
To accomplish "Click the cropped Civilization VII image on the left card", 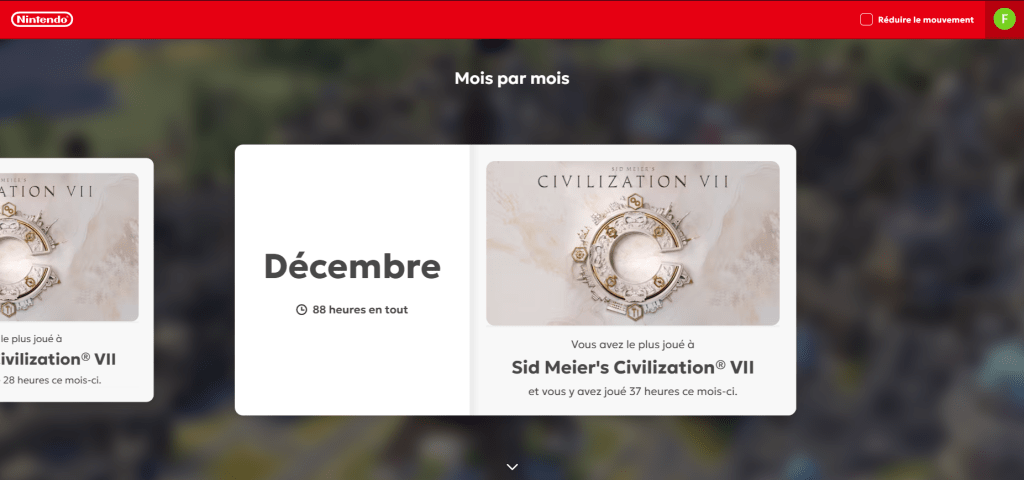I will click(x=69, y=247).
